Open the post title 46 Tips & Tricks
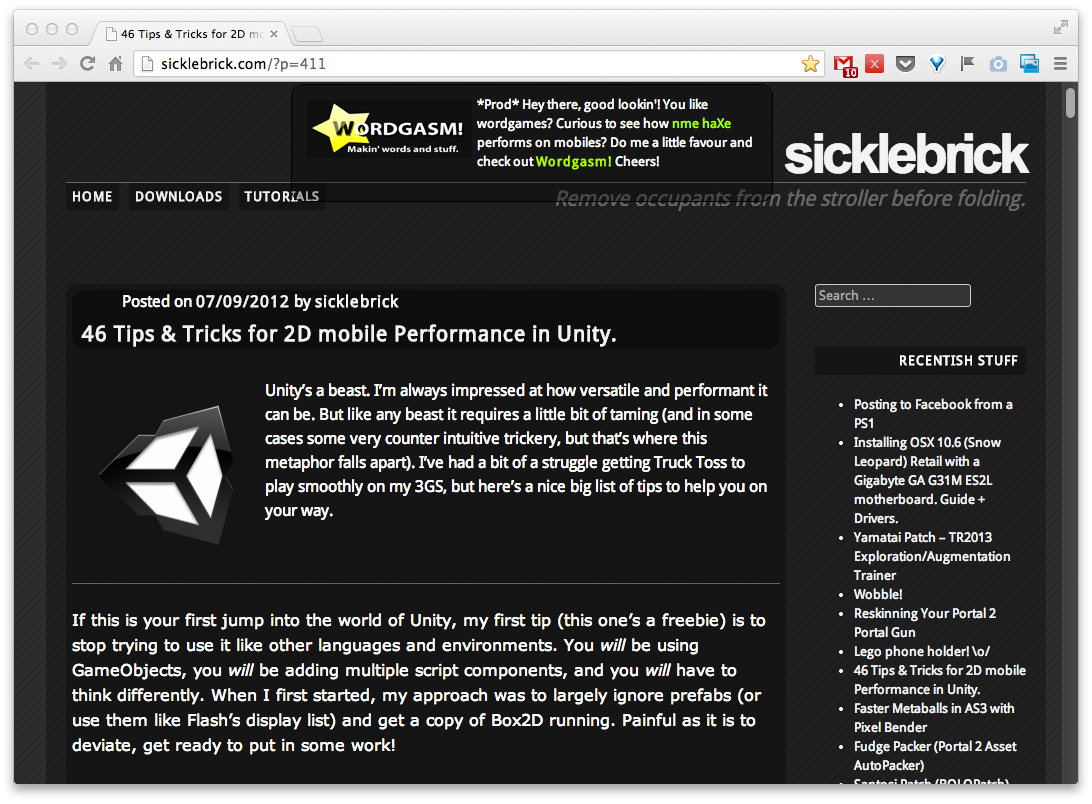Viewport: 1092px width, 804px height. pos(348,334)
